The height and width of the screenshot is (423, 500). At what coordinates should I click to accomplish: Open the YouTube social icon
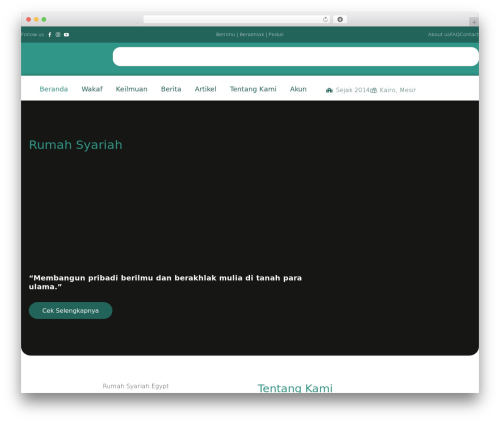click(x=66, y=35)
